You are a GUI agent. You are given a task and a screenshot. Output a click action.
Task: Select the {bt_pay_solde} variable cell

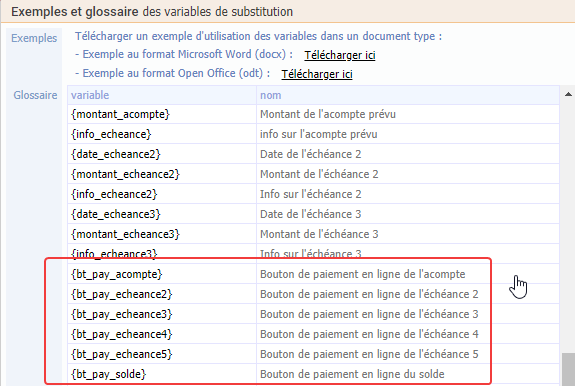(162, 374)
